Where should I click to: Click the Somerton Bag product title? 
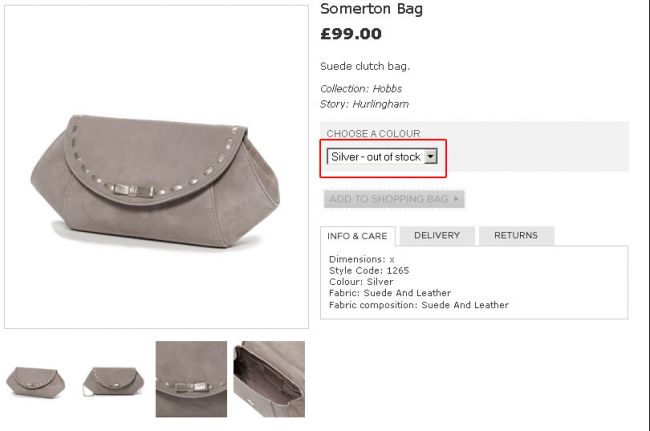point(371,9)
